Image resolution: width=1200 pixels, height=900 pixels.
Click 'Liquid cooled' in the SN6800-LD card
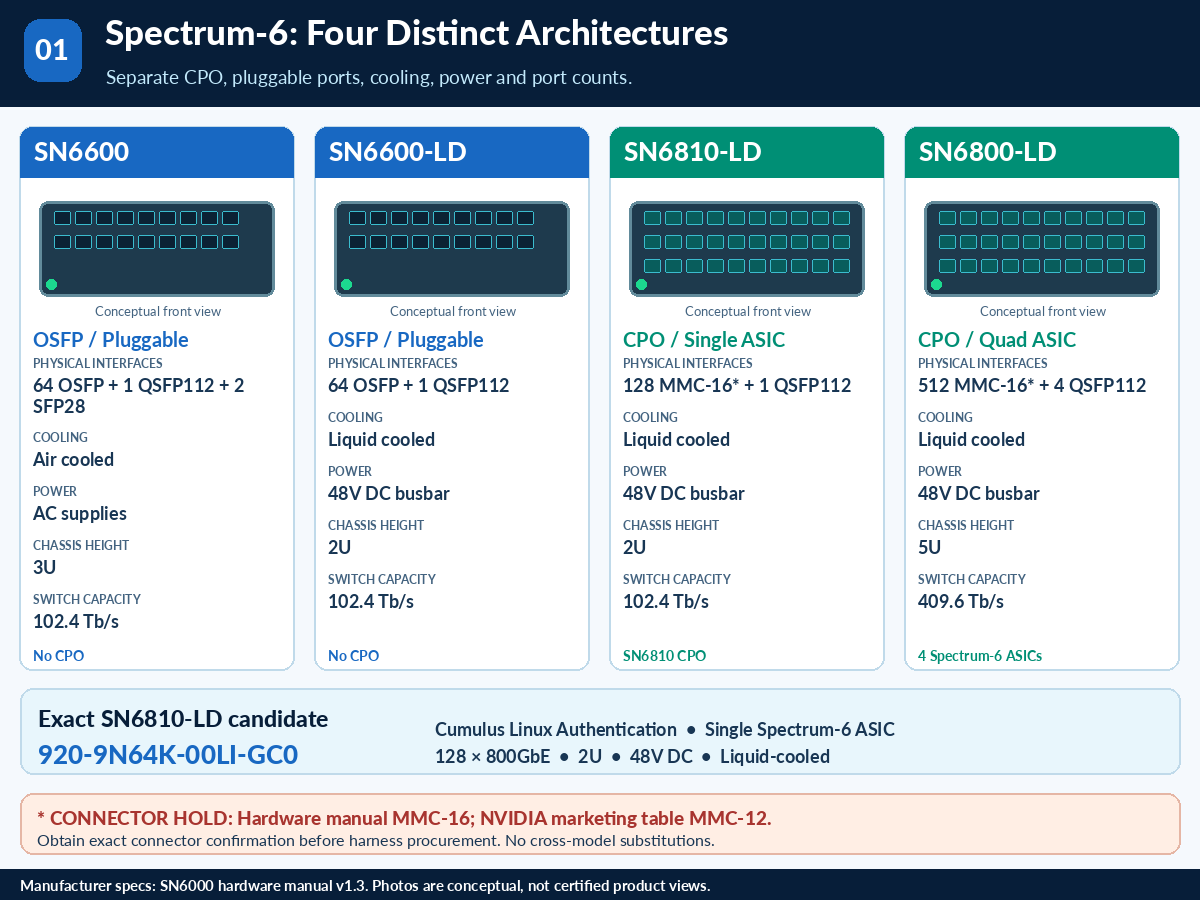pos(972,440)
